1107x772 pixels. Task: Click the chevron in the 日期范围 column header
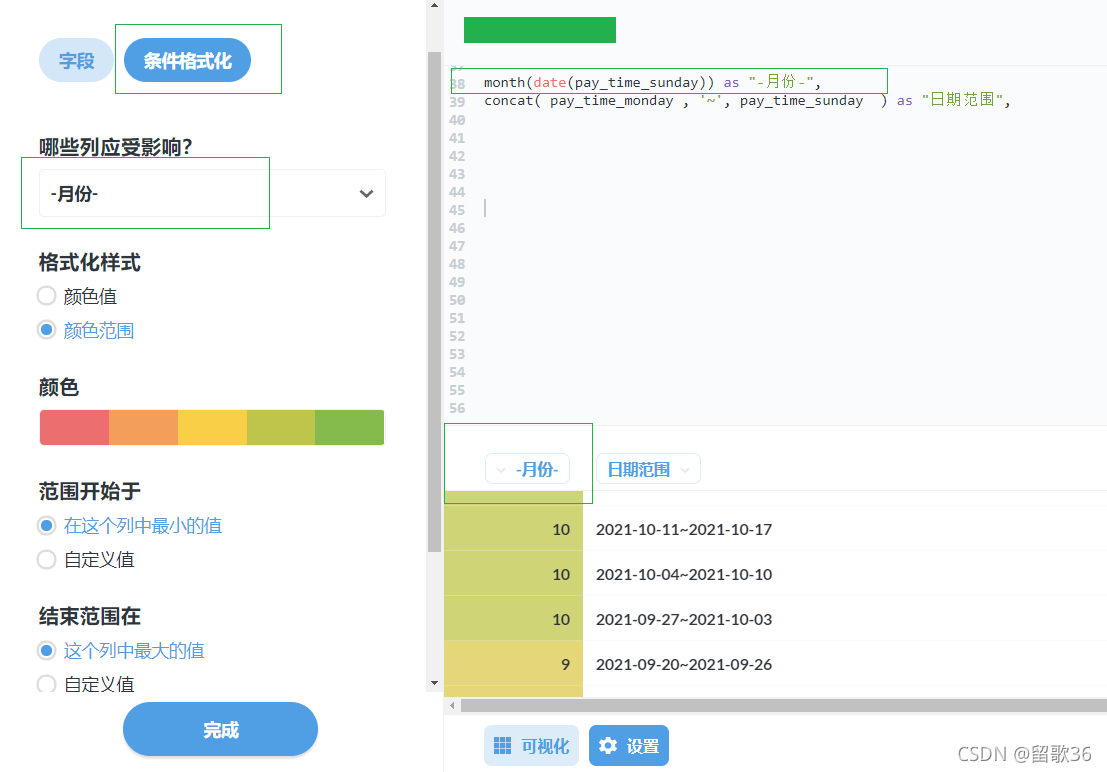(684, 470)
